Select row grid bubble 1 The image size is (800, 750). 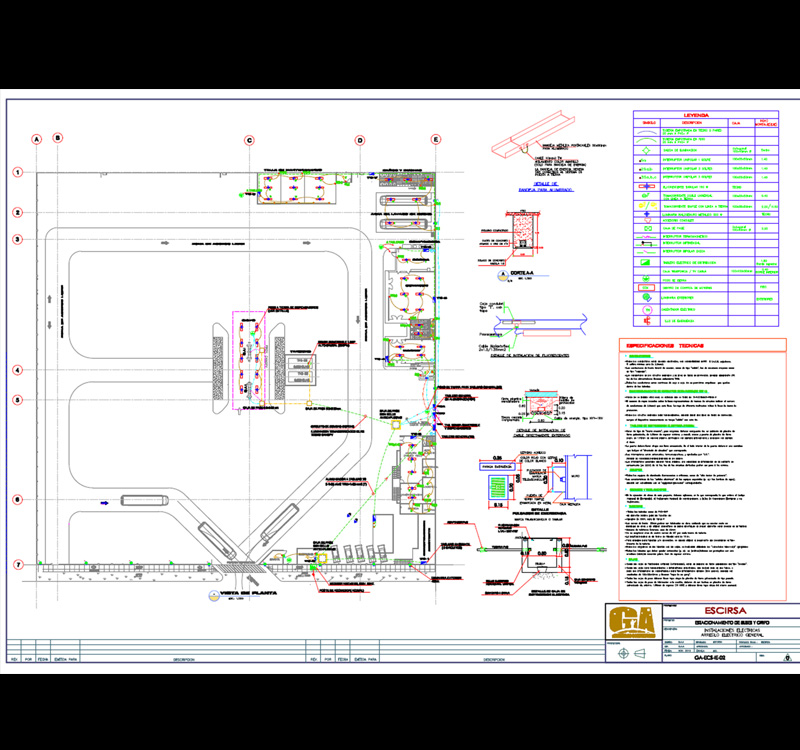[x=17, y=173]
